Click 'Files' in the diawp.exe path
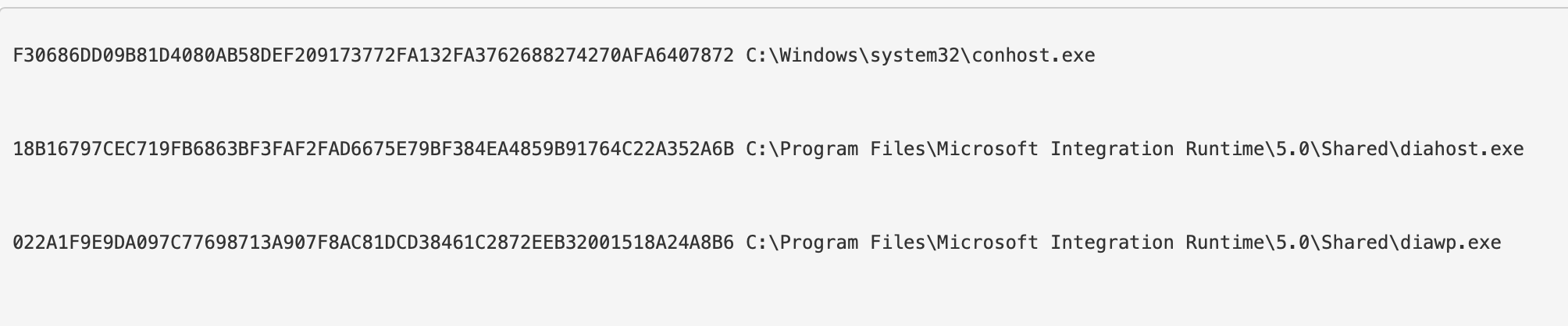Image resolution: width=1568 pixels, height=326 pixels. pyautogui.click(x=898, y=243)
